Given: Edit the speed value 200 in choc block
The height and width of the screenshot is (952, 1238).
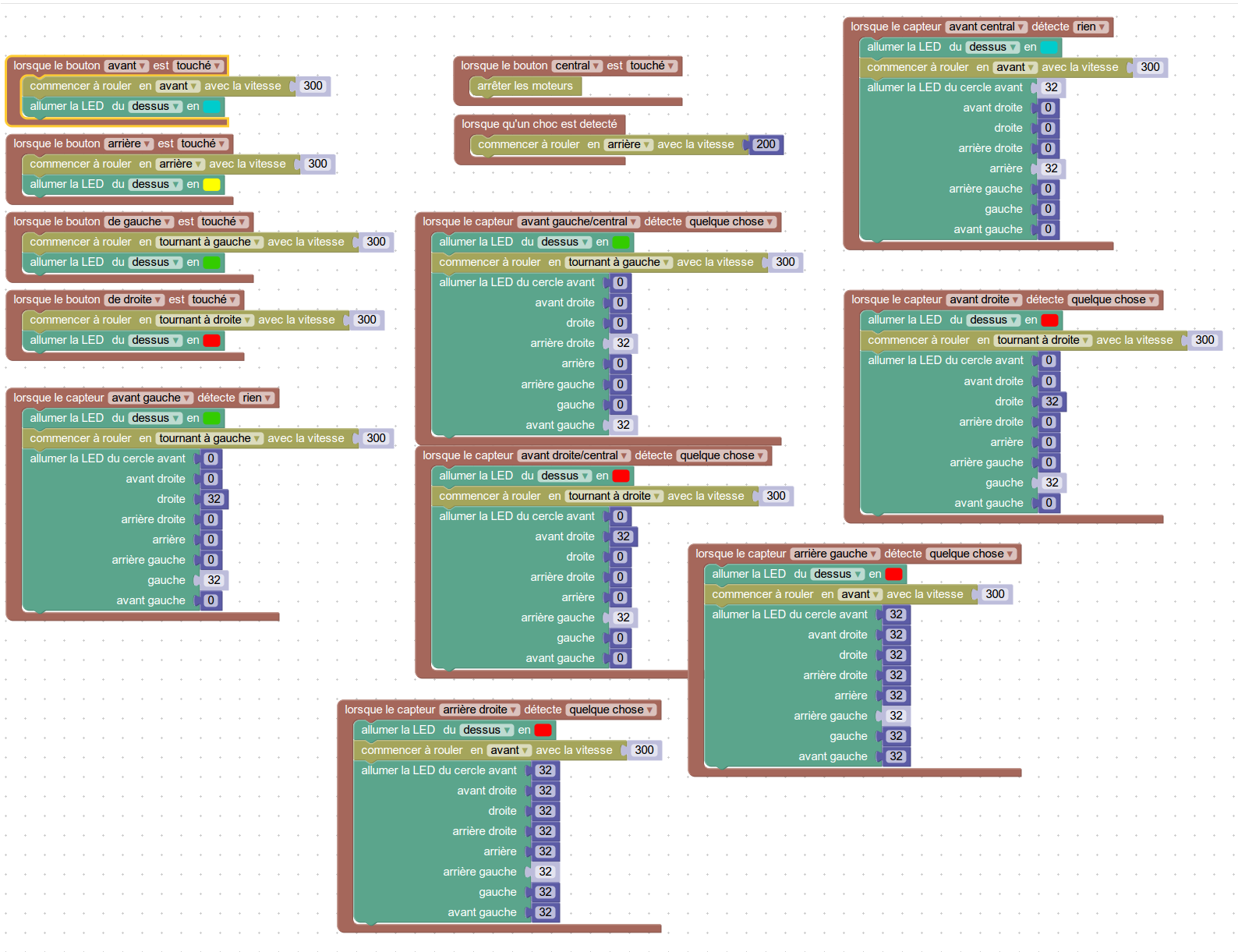Looking at the screenshot, I should pyautogui.click(x=766, y=144).
